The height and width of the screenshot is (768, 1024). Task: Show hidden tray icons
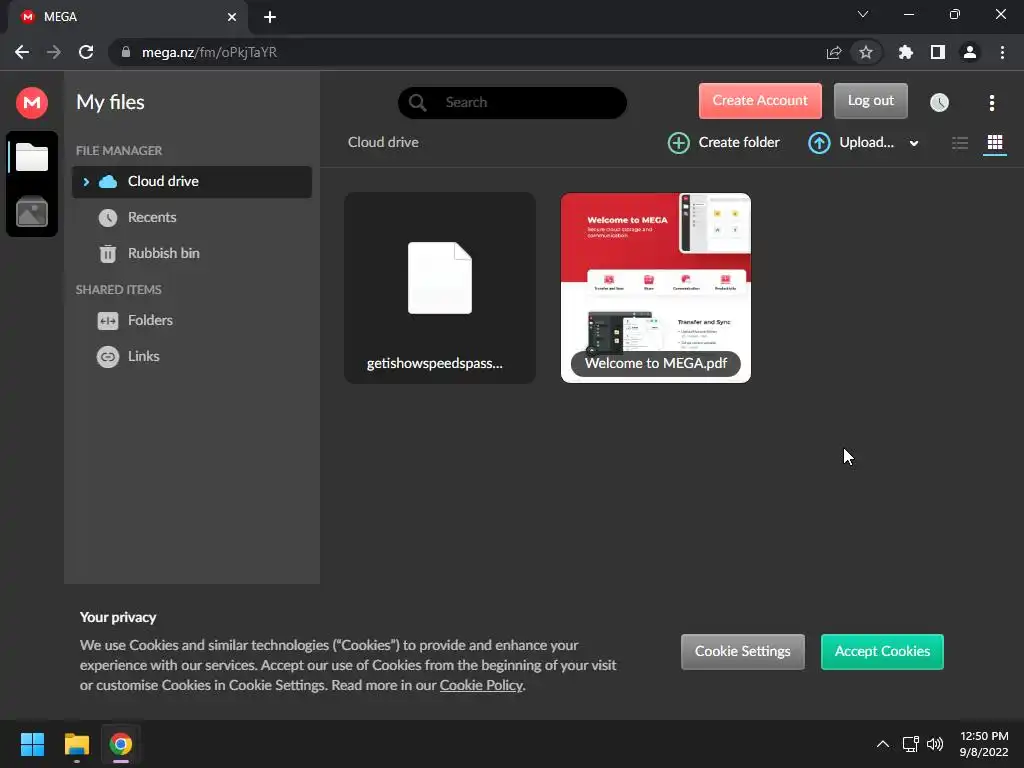tap(882, 744)
